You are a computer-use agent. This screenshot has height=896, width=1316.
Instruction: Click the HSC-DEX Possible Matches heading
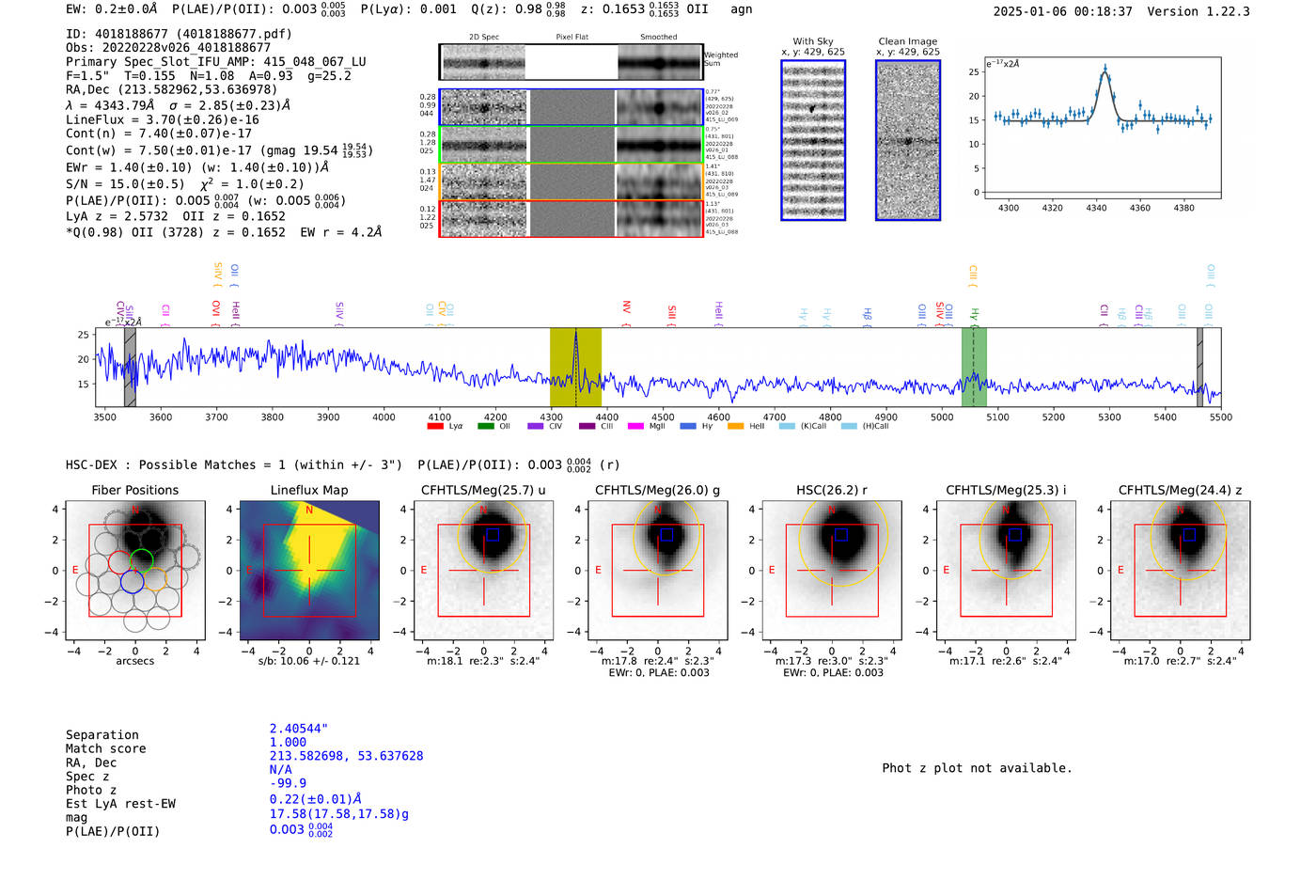coord(234,465)
